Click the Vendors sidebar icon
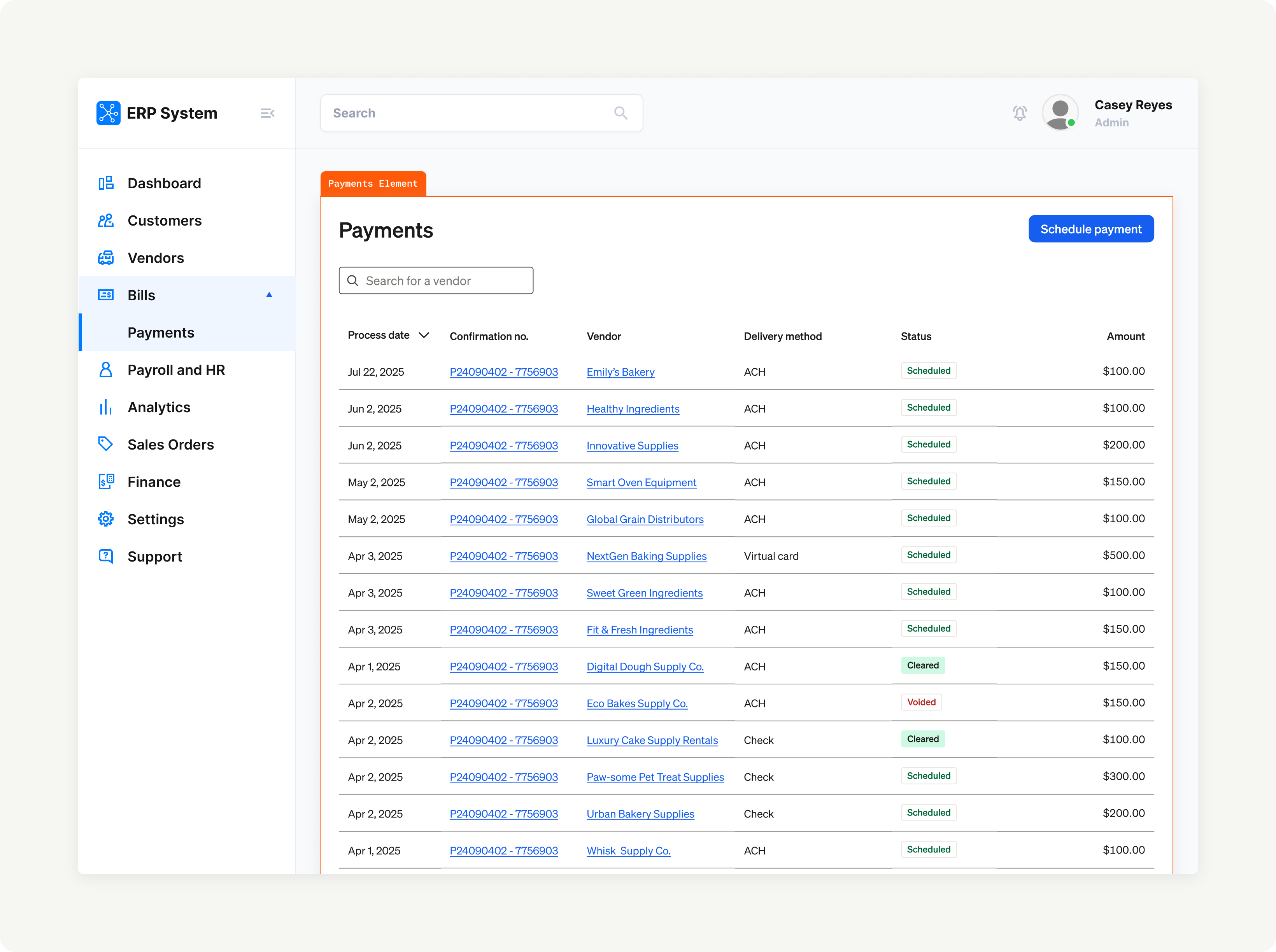1276x952 pixels. tap(106, 257)
